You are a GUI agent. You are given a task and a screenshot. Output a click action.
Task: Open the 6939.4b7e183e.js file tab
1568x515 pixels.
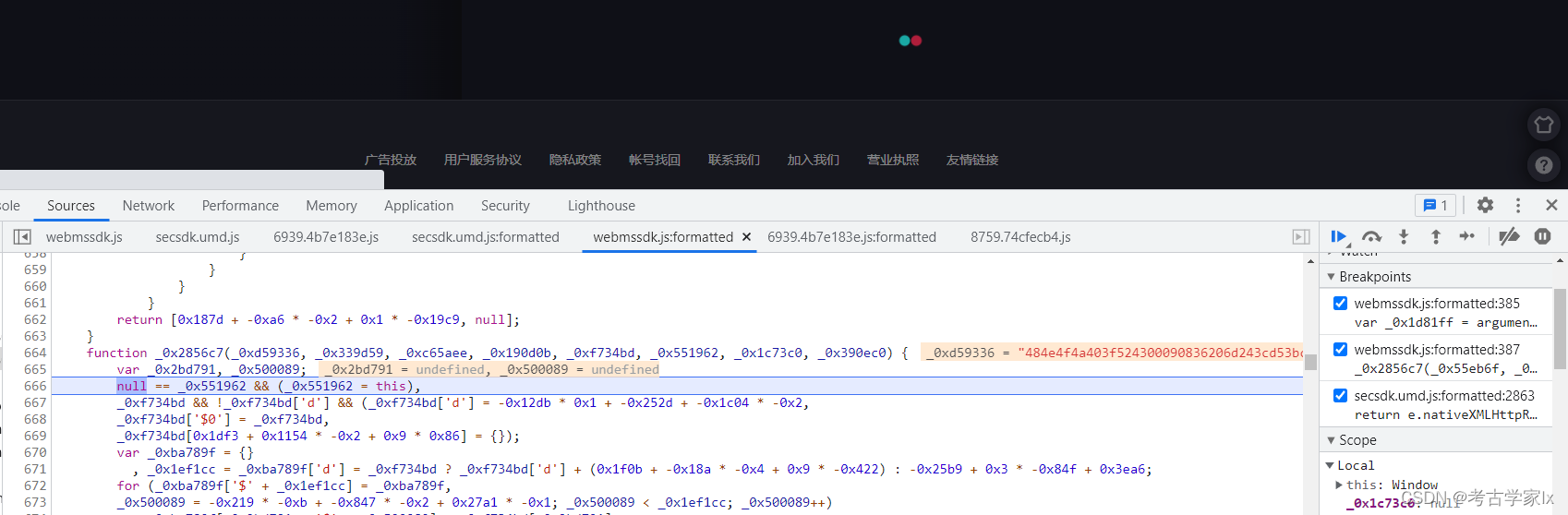click(x=326, y=237)
